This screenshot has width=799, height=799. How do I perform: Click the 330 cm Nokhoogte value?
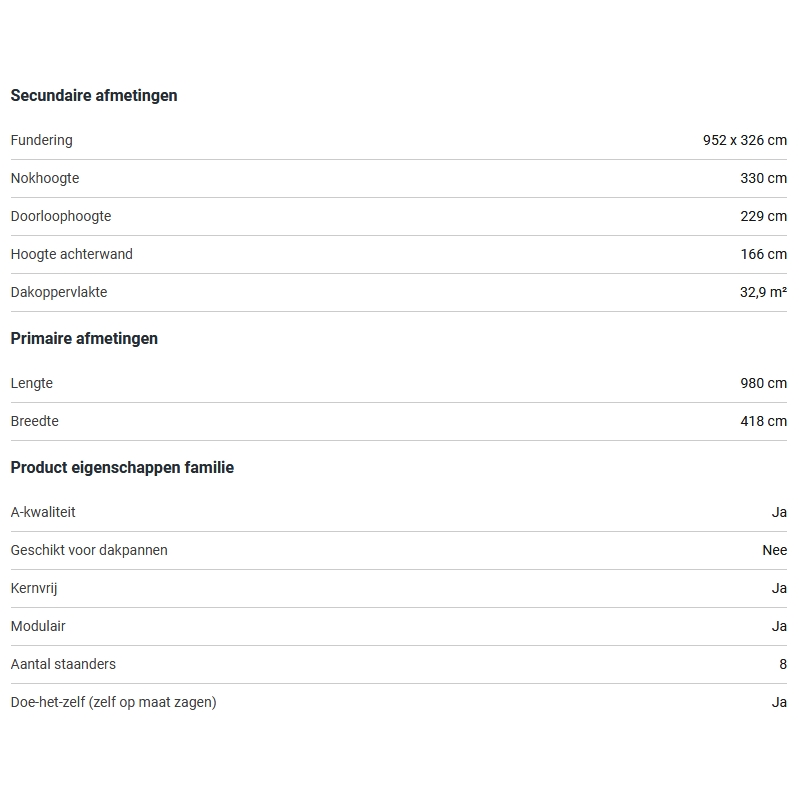(x=763, y=179)
